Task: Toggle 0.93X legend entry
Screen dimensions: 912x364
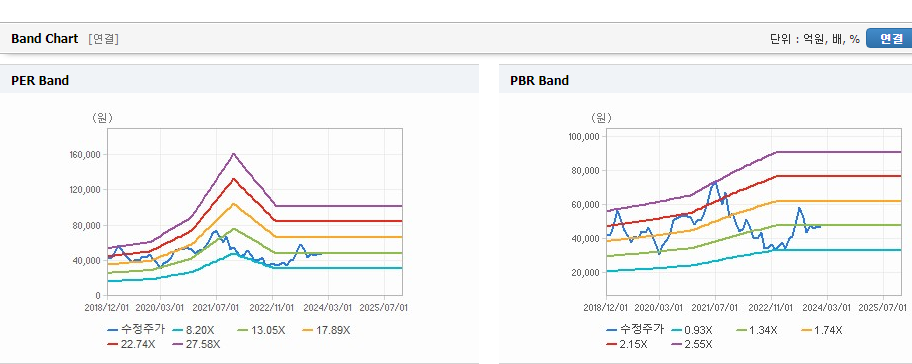Action: pyautogui.click(x=693, y=330)
